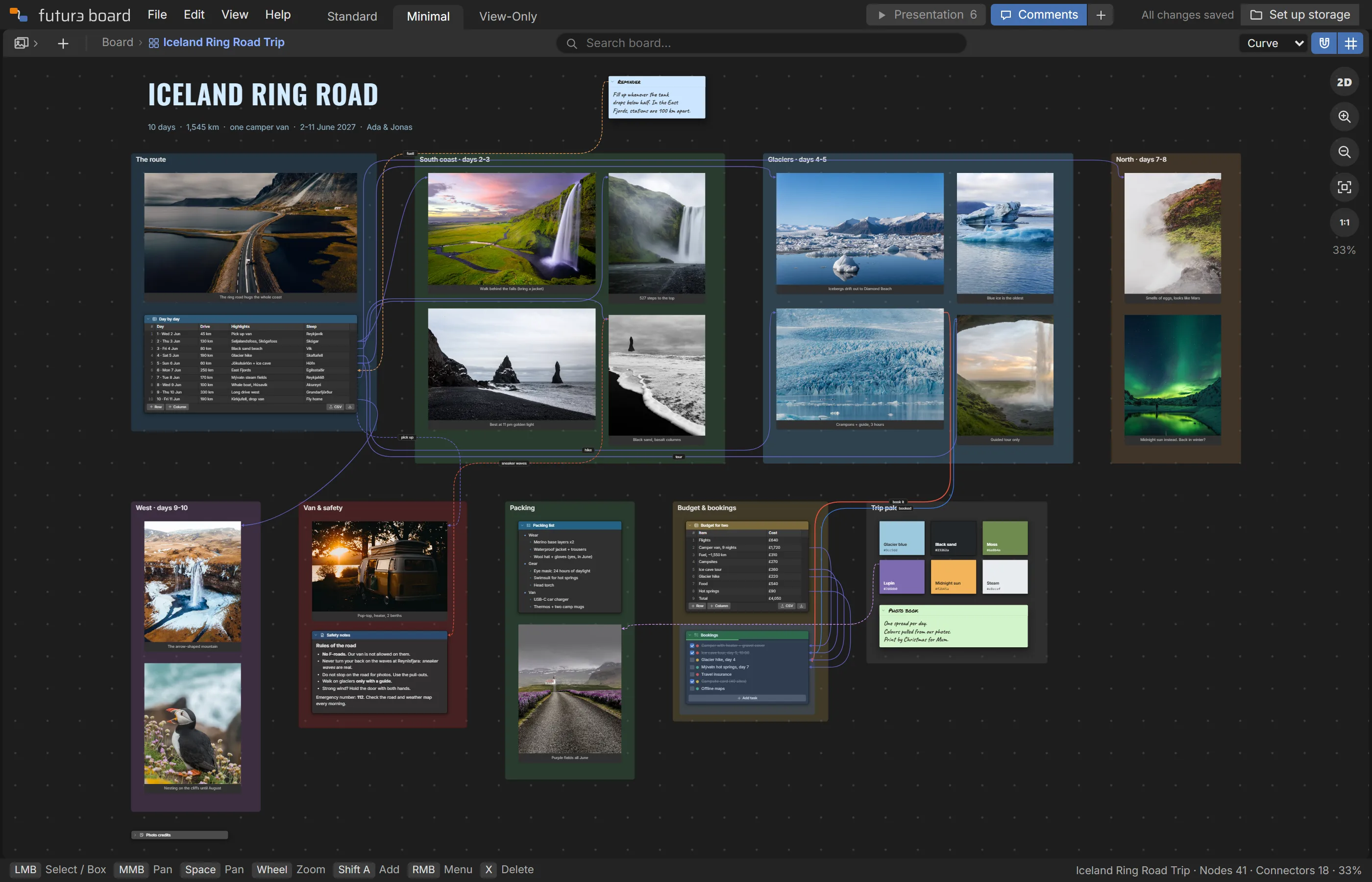Open the Curve connector style dropdown
Image resolution: width=1372 pixels, height=882 pixels.
(1274, 43)
